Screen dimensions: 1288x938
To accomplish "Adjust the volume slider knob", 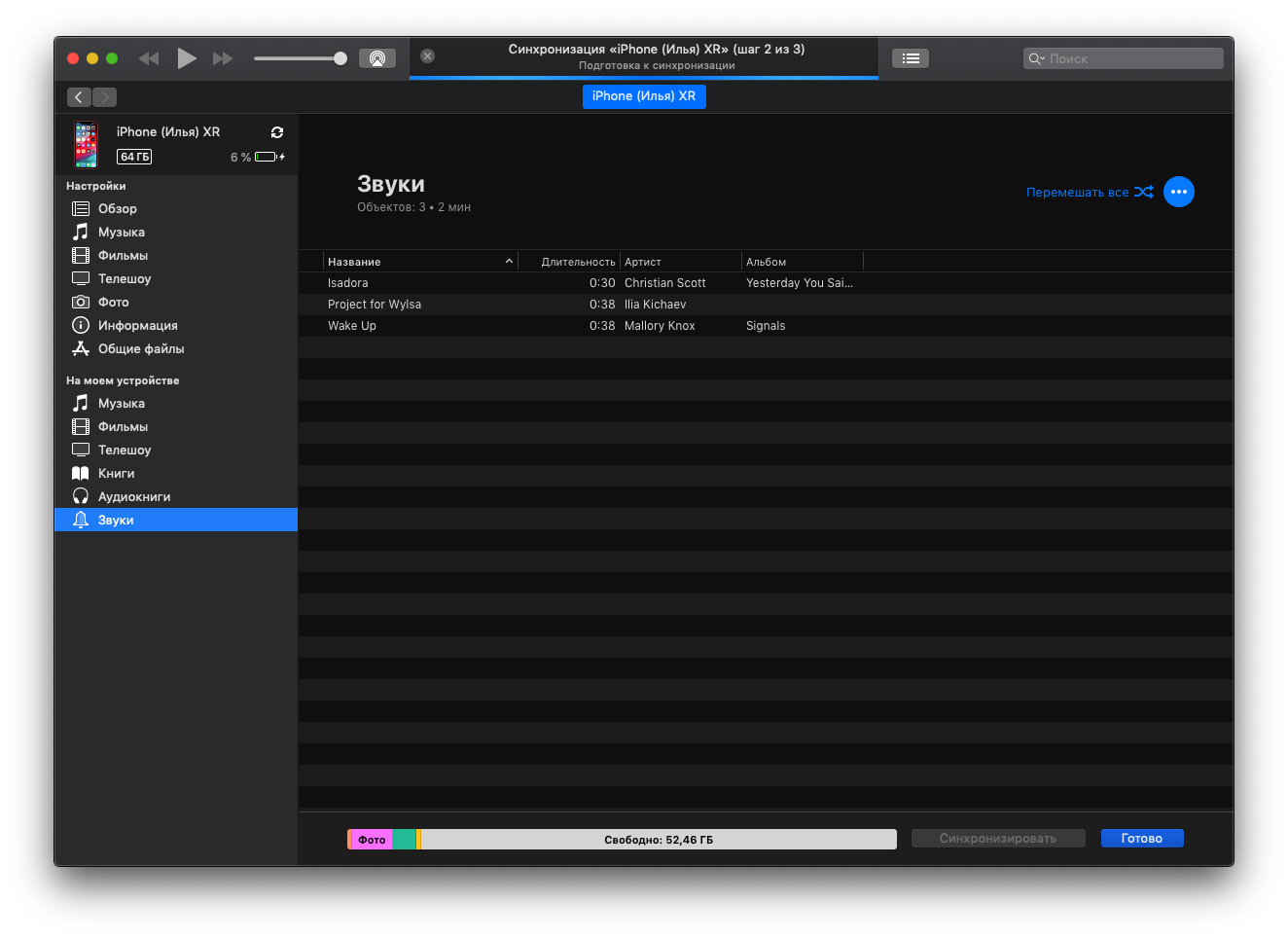I will pyautogui.click(x=340, y=58).
